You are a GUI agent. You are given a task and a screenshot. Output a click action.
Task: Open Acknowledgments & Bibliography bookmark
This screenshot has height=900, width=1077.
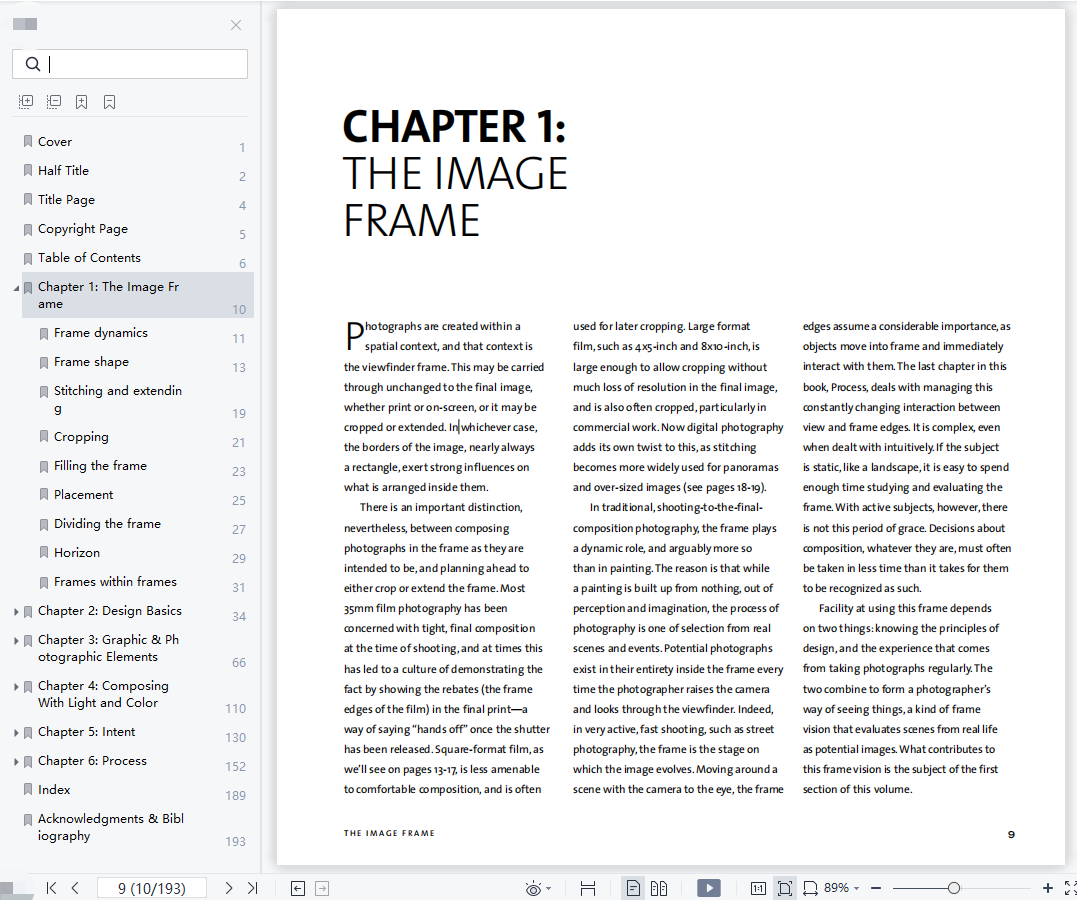coord(111,827)
